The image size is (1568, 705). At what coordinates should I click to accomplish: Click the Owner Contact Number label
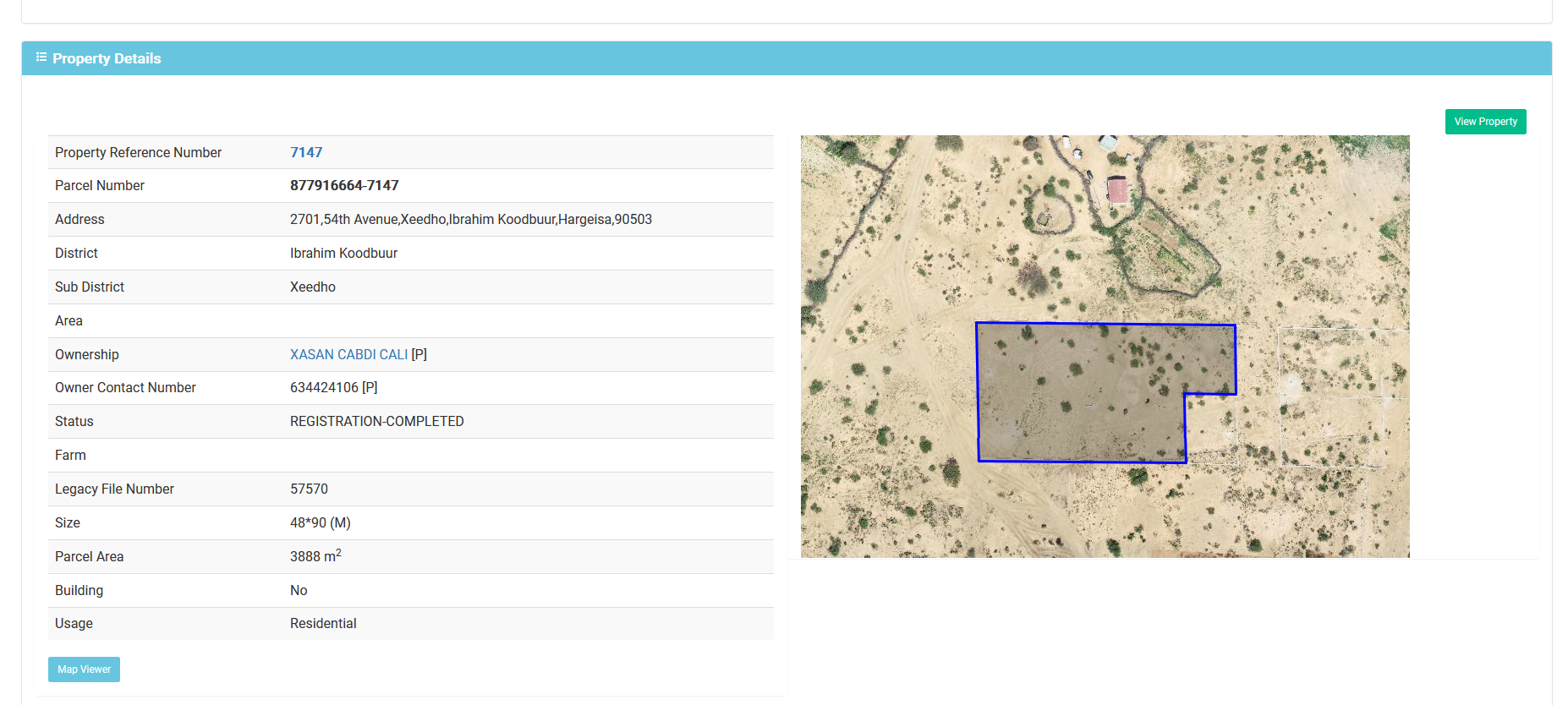pyautogui.click(x=125, y=387)
